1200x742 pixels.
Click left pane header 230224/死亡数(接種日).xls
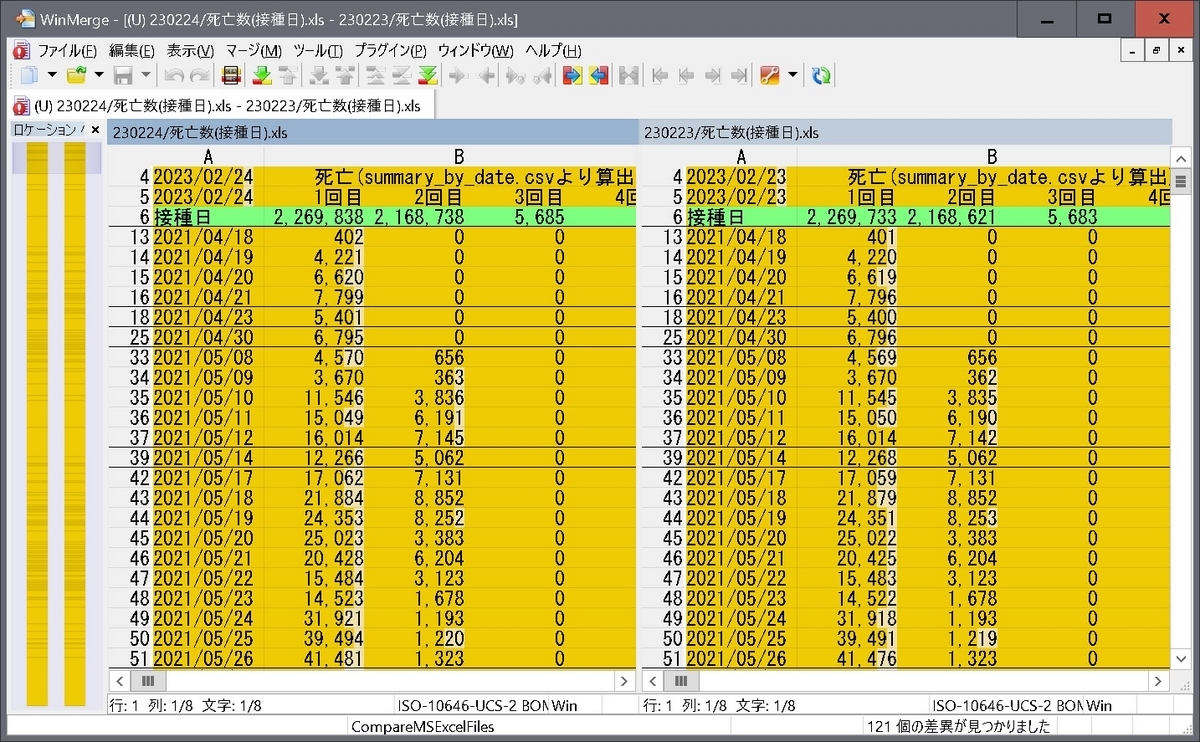click(373, 132)
